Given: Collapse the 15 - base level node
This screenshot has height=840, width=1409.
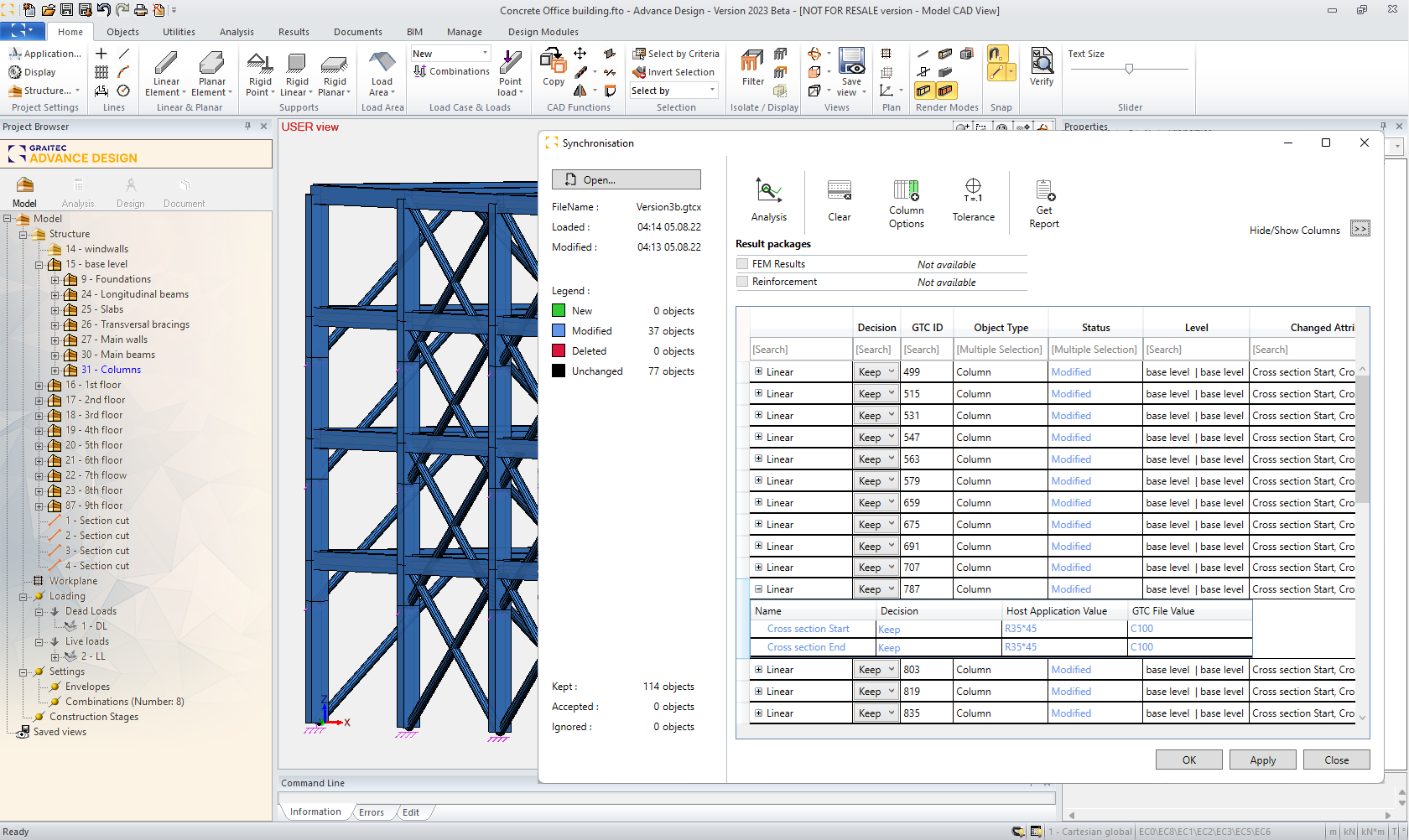Looking at the screenshot, I should (x=39, y=265).
